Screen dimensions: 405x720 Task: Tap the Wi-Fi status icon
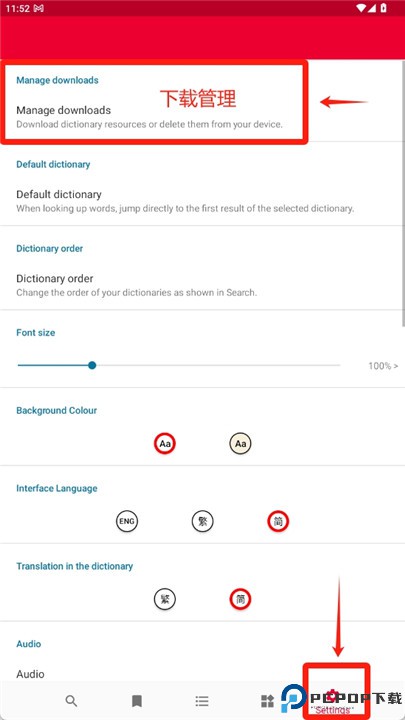pyautogui.click(x=361, y=8)
